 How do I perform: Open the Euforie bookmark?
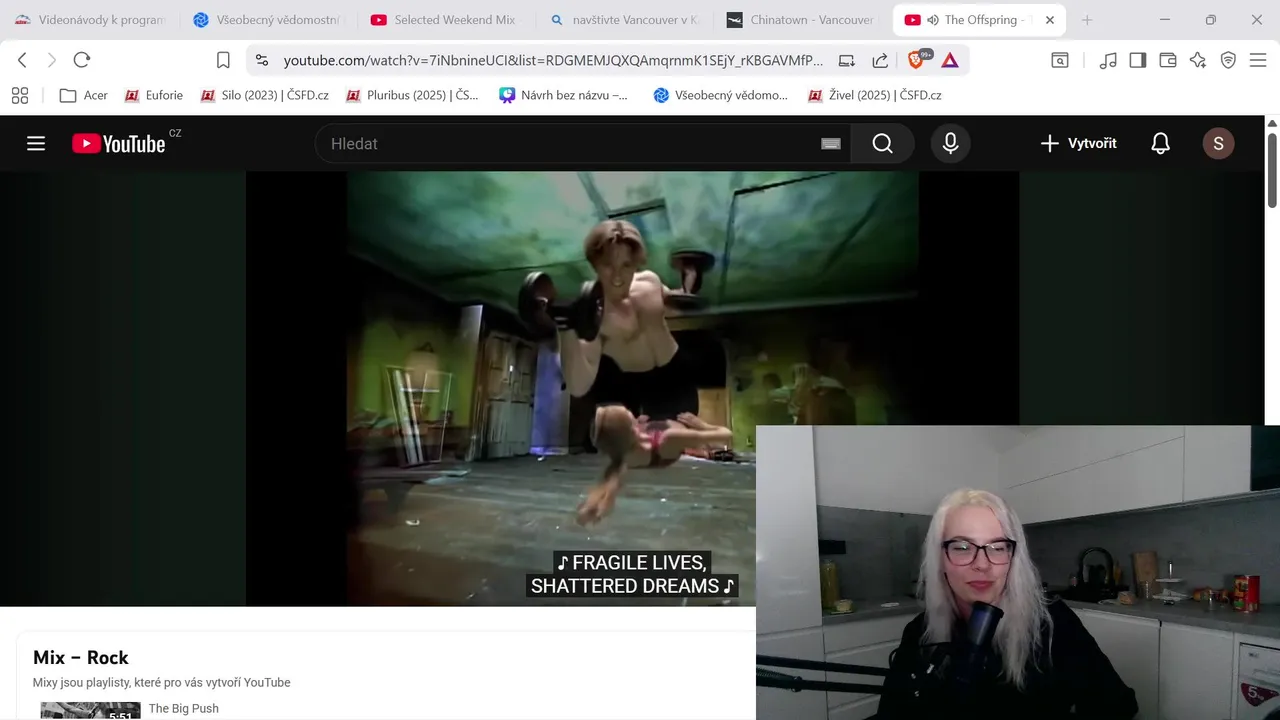(x=154, y=95)
